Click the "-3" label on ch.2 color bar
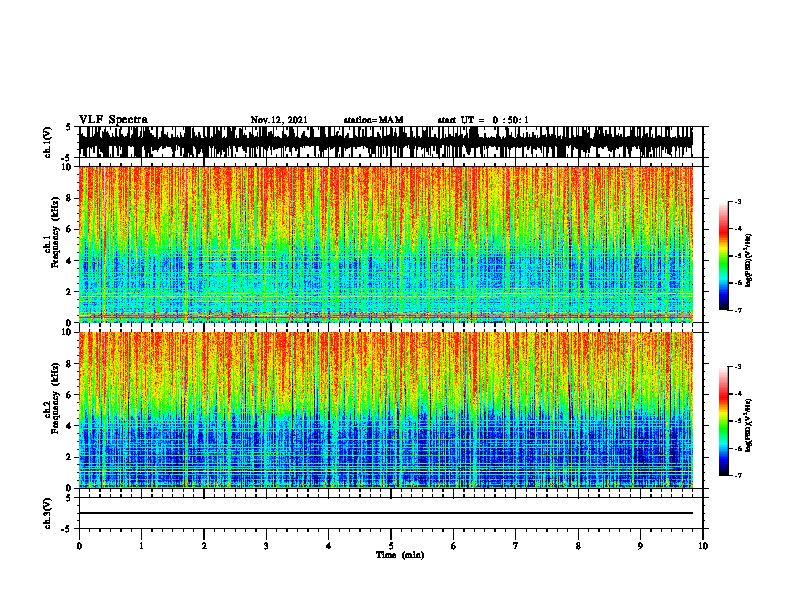This screenshot has width=792, height=612. [738, 367]
